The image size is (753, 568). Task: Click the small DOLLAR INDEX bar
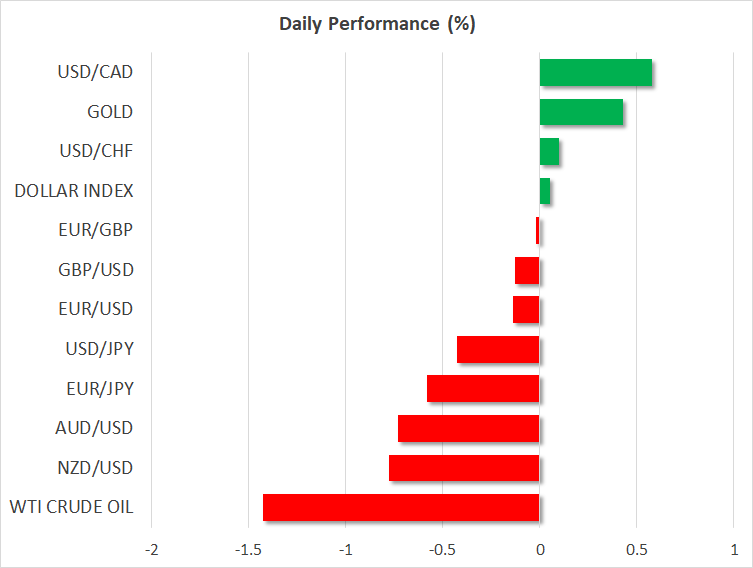point(545,191)
